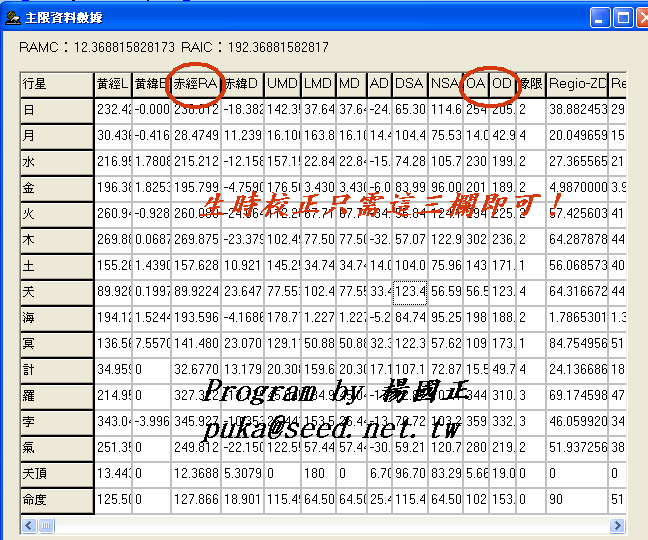
Task: Minimize the 主限資料數據 window
Action: 600,17
